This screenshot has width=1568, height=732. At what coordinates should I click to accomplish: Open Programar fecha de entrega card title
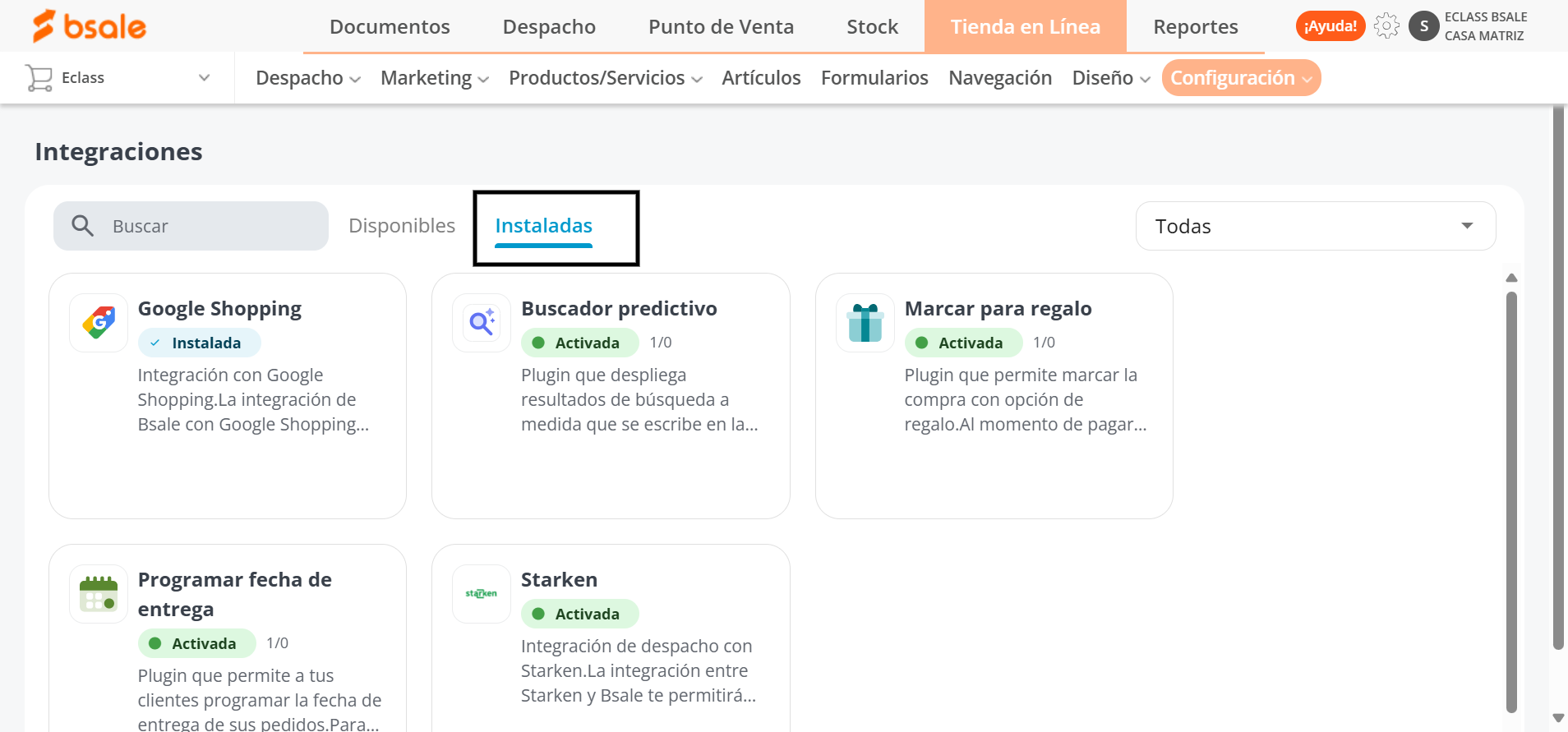coord(235,594)
